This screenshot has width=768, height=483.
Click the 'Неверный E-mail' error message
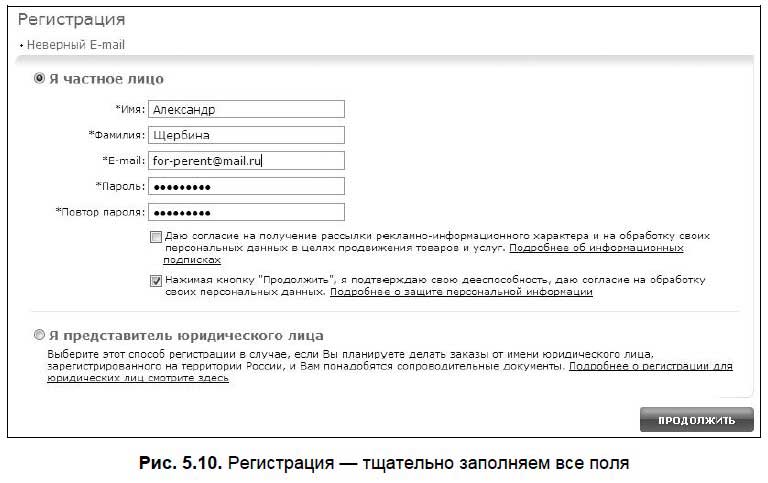[75, 45]
